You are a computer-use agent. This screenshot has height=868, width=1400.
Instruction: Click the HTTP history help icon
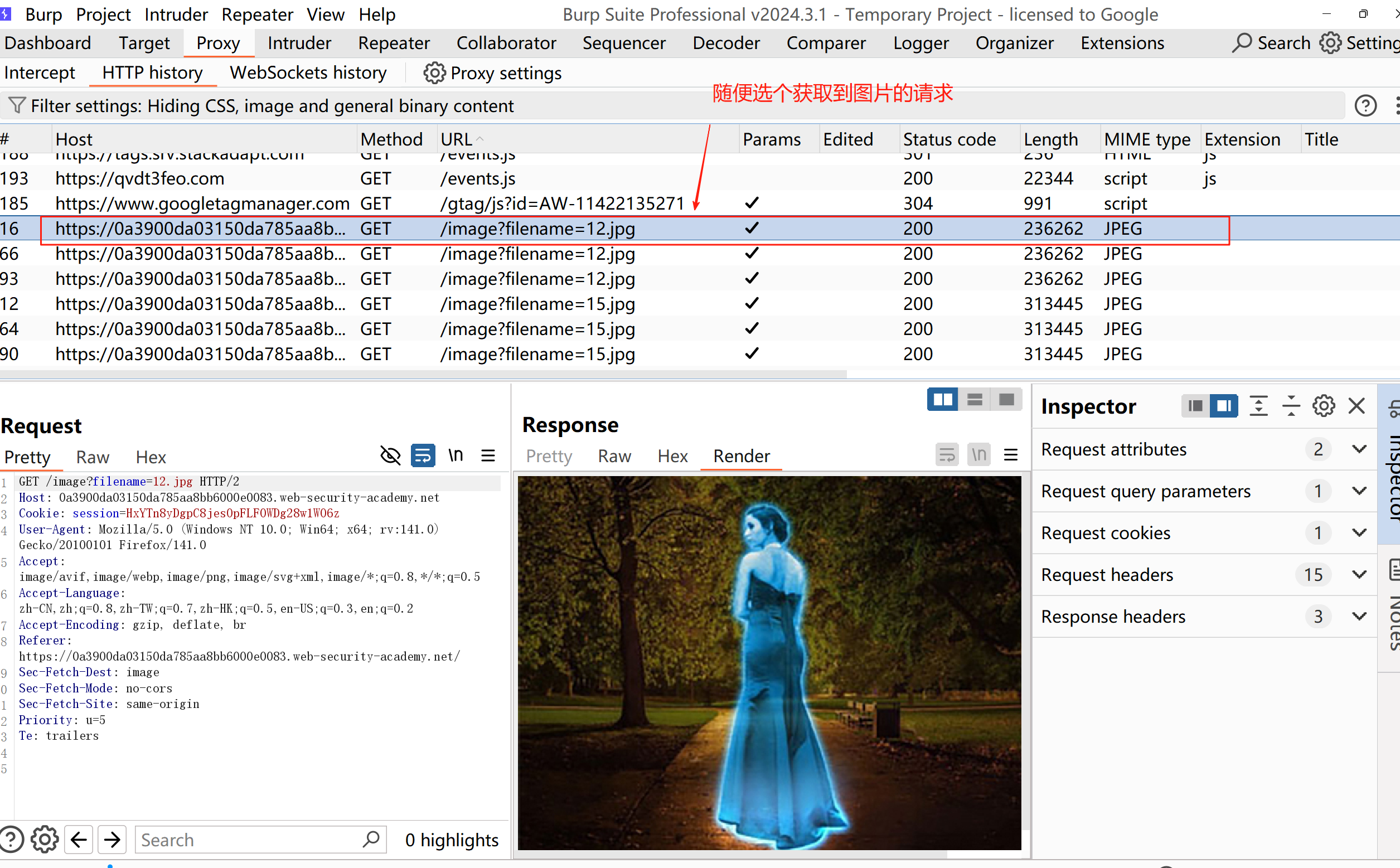coord(1365,105)
